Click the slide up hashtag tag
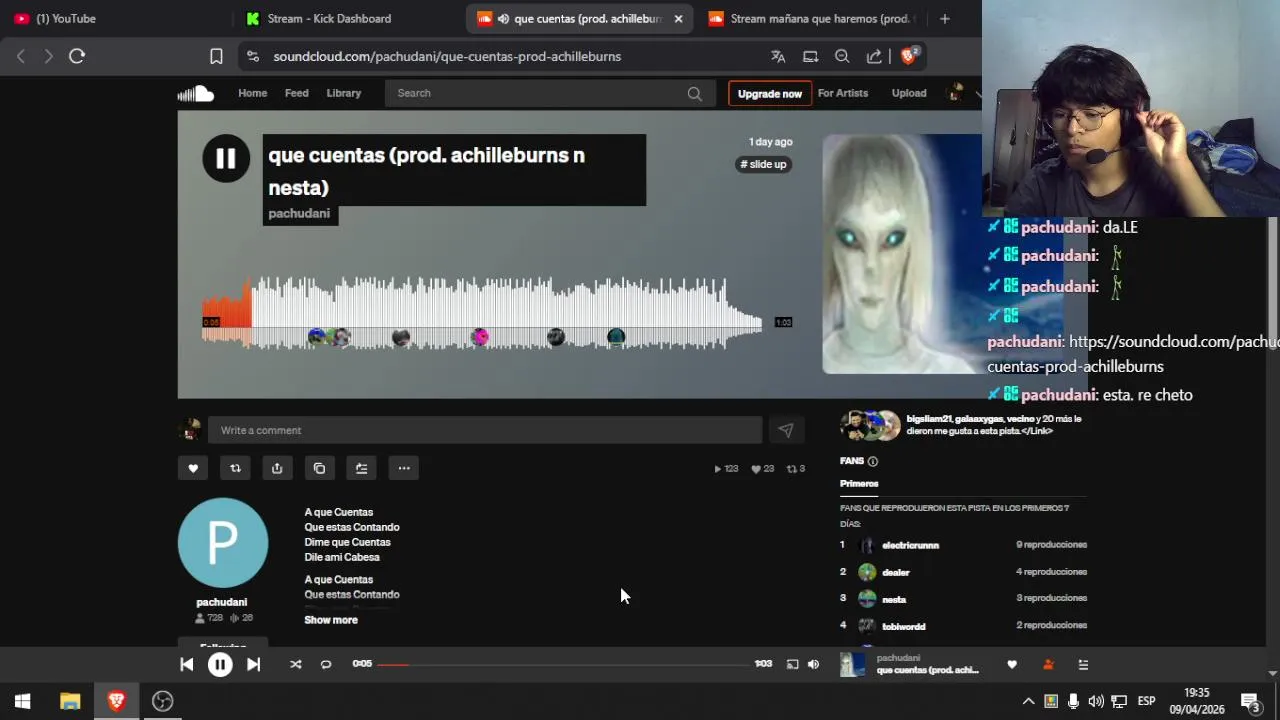The width and height of the screenshot is (1280, 720). coord(763,164)
